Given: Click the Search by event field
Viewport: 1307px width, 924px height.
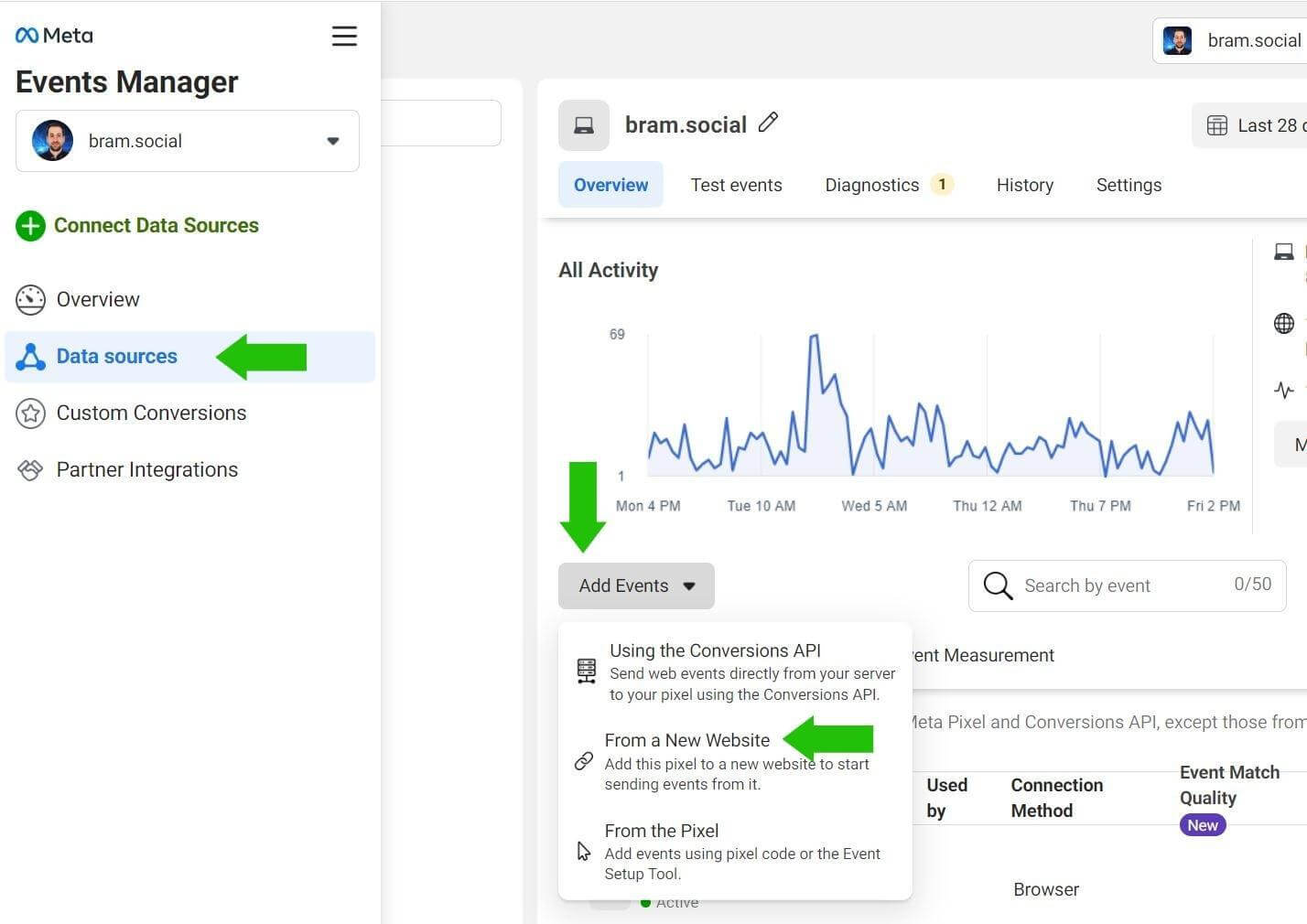Looking at the screenshot, I should click(x=1121, y=586).
